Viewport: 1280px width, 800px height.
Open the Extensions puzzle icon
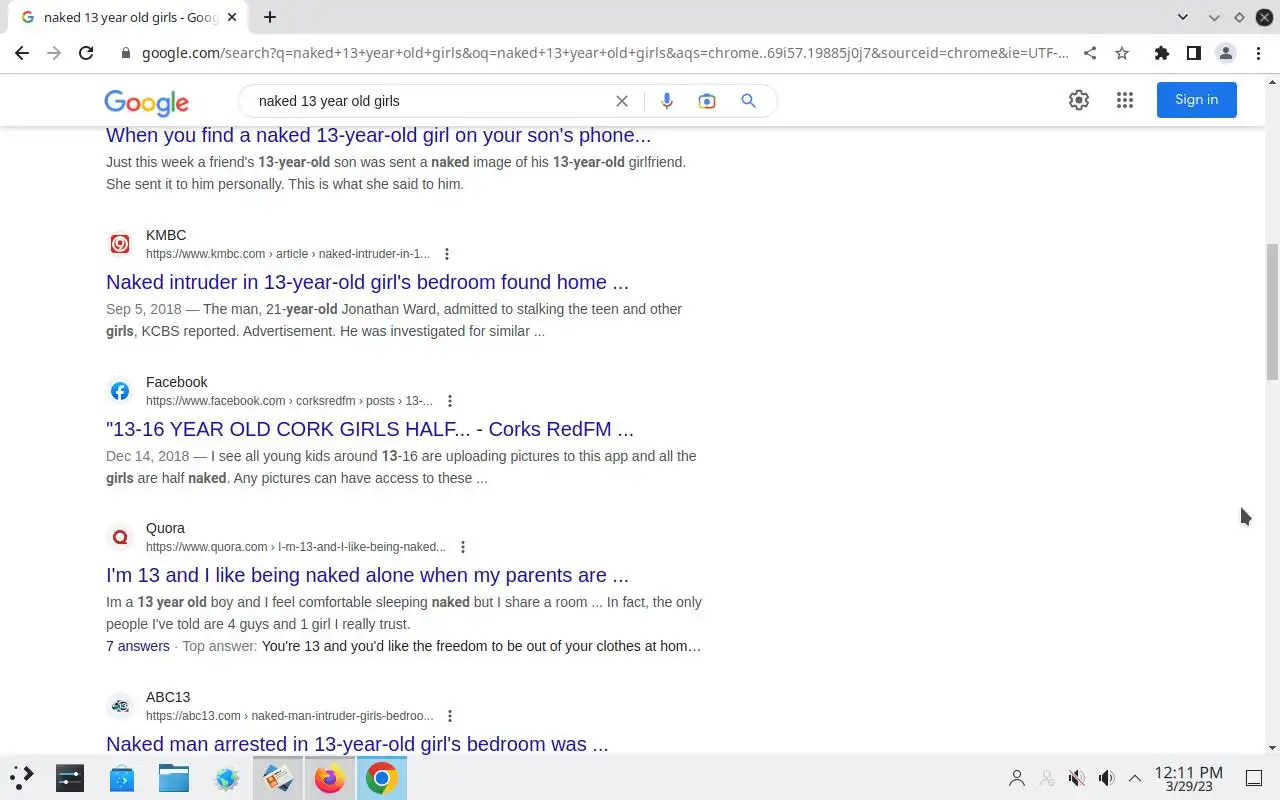1161,53
